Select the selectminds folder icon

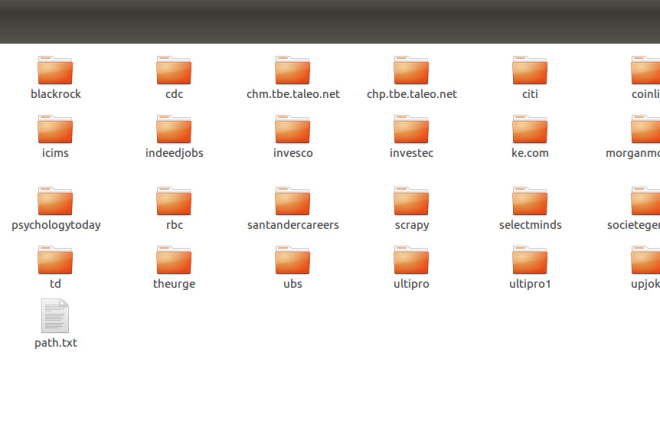530,201
